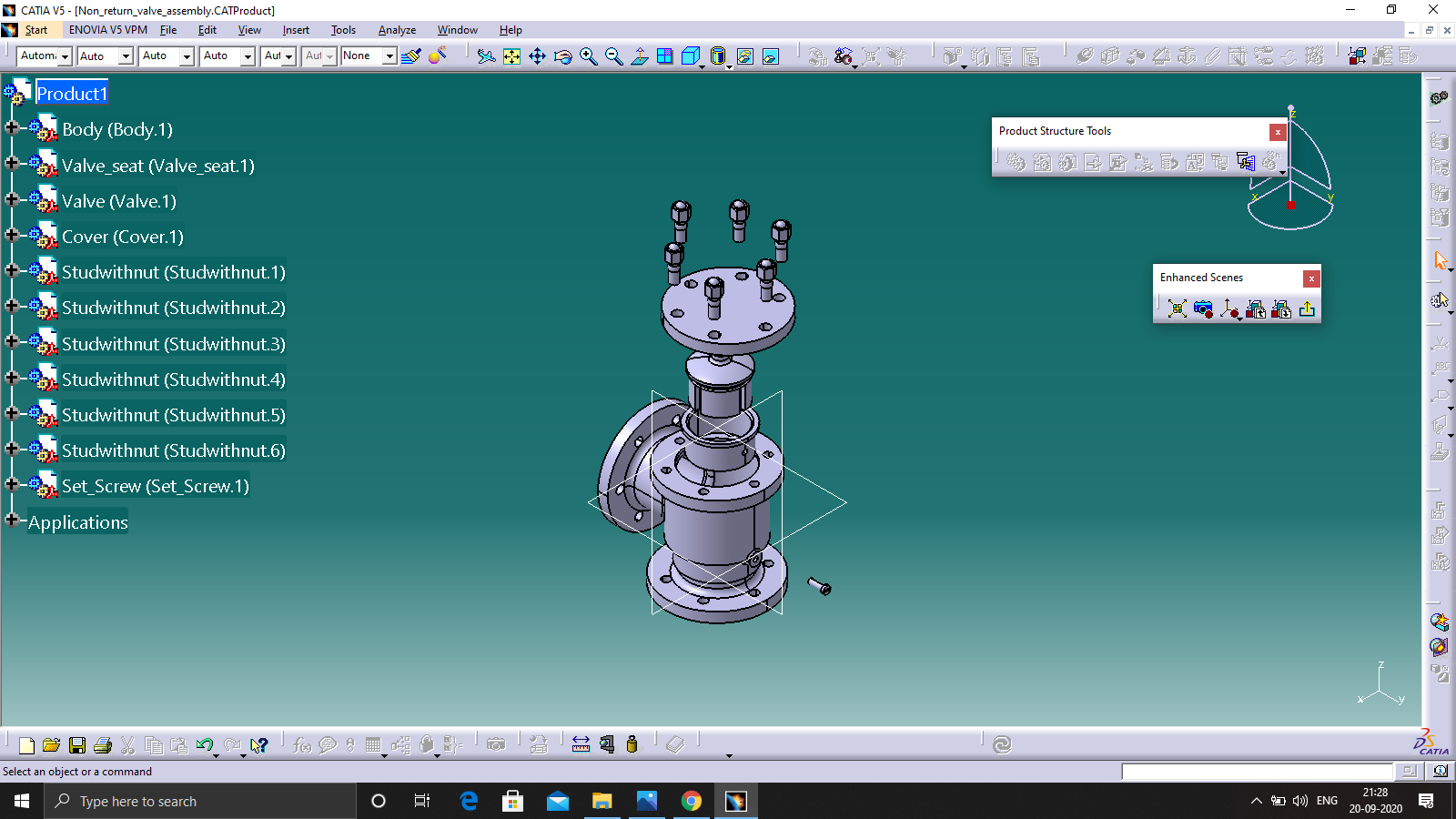The width and height of the screenshot is (1456, 819).
Task: Expand the Set_Screw (Set_Screw.1) node
Action: point(12,484)
